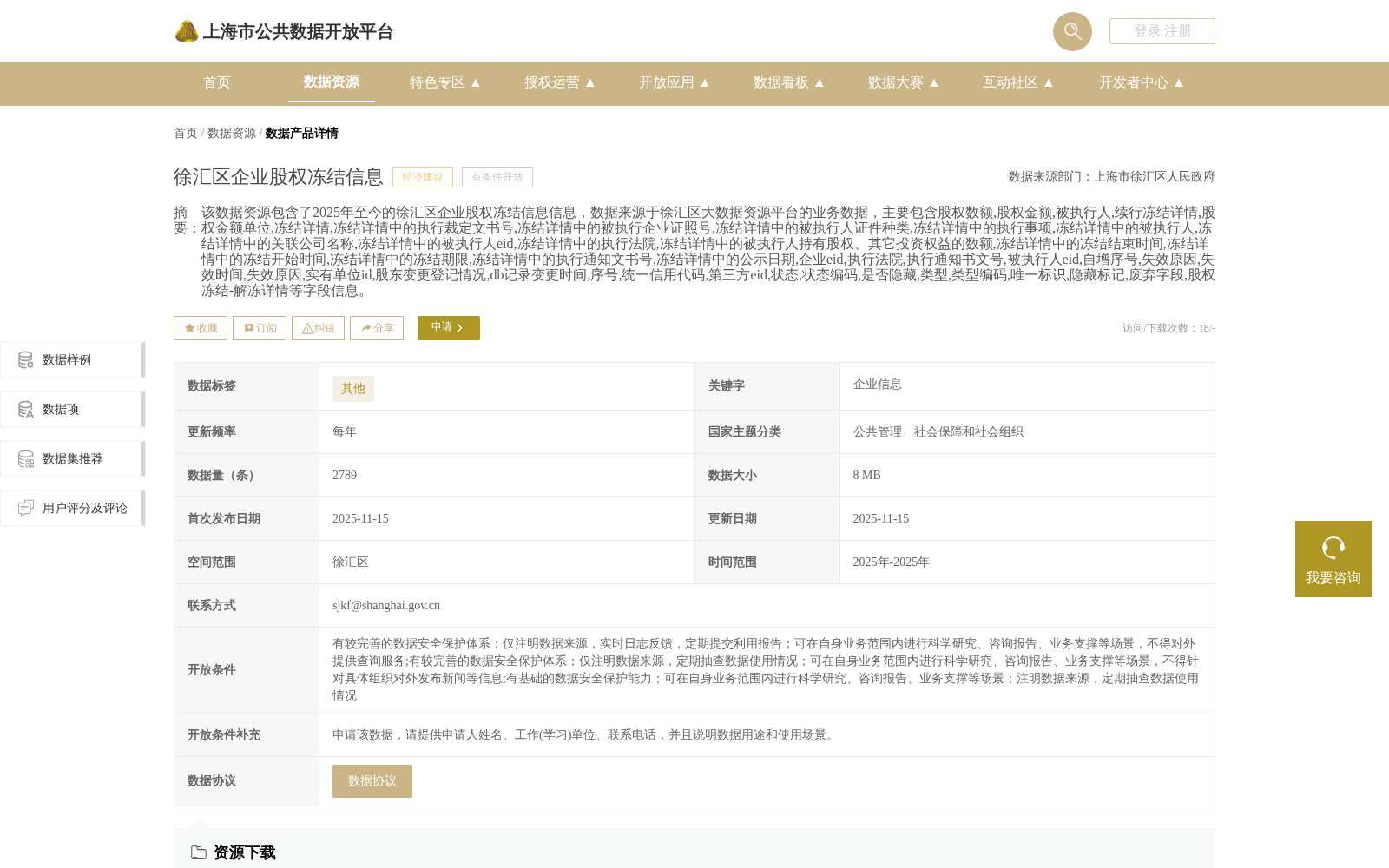Click 数据资源 in the breadcrumb

[x=232, y=134]
